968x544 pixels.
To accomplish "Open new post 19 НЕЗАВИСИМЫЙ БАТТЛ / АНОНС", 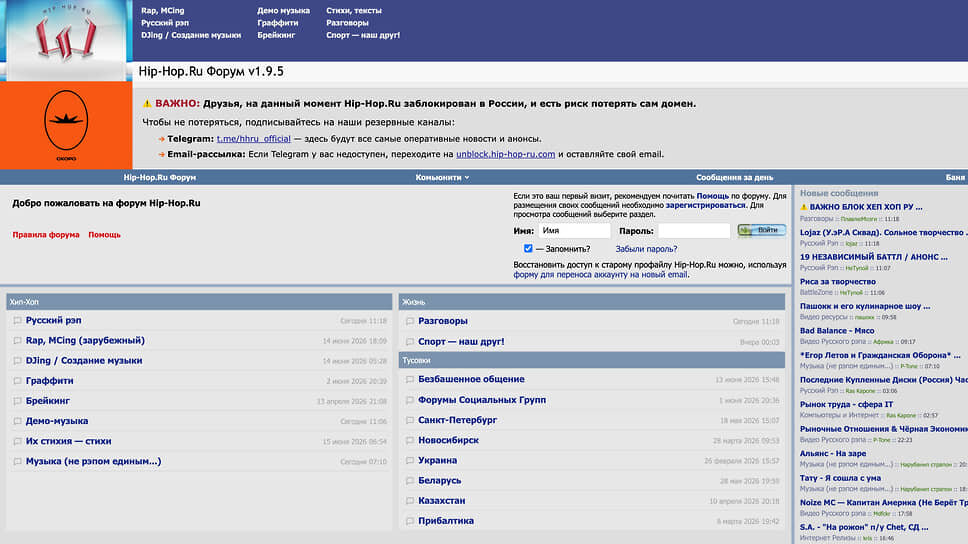I will tap(874, 257).
